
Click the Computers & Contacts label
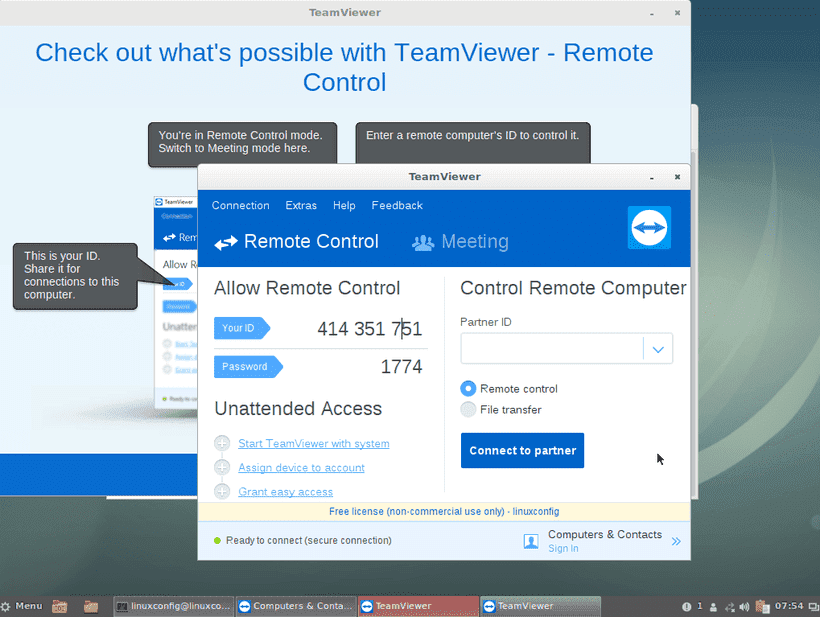(x=605, y=534)
